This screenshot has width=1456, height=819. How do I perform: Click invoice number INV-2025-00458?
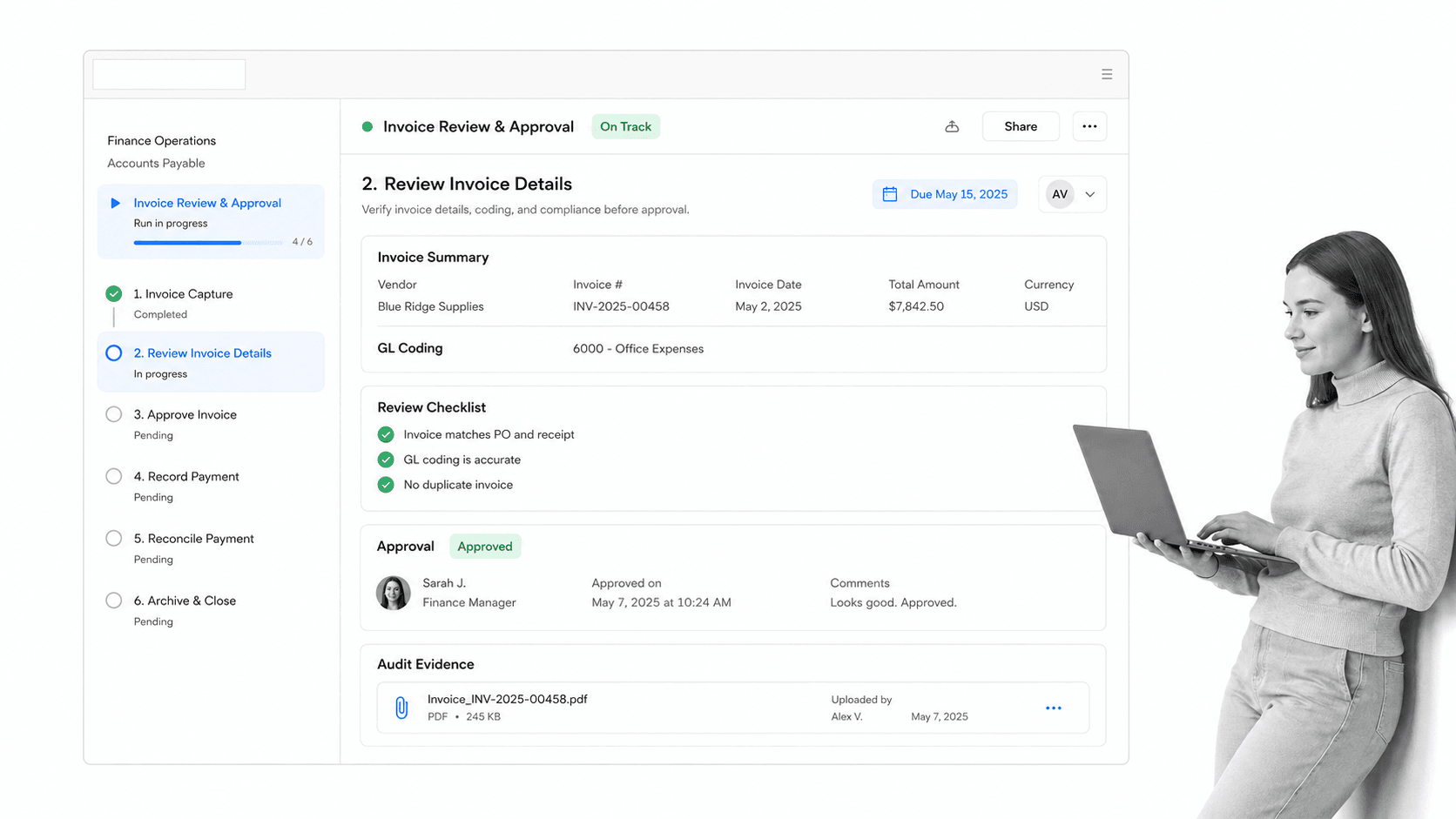(x=621, y=306)
